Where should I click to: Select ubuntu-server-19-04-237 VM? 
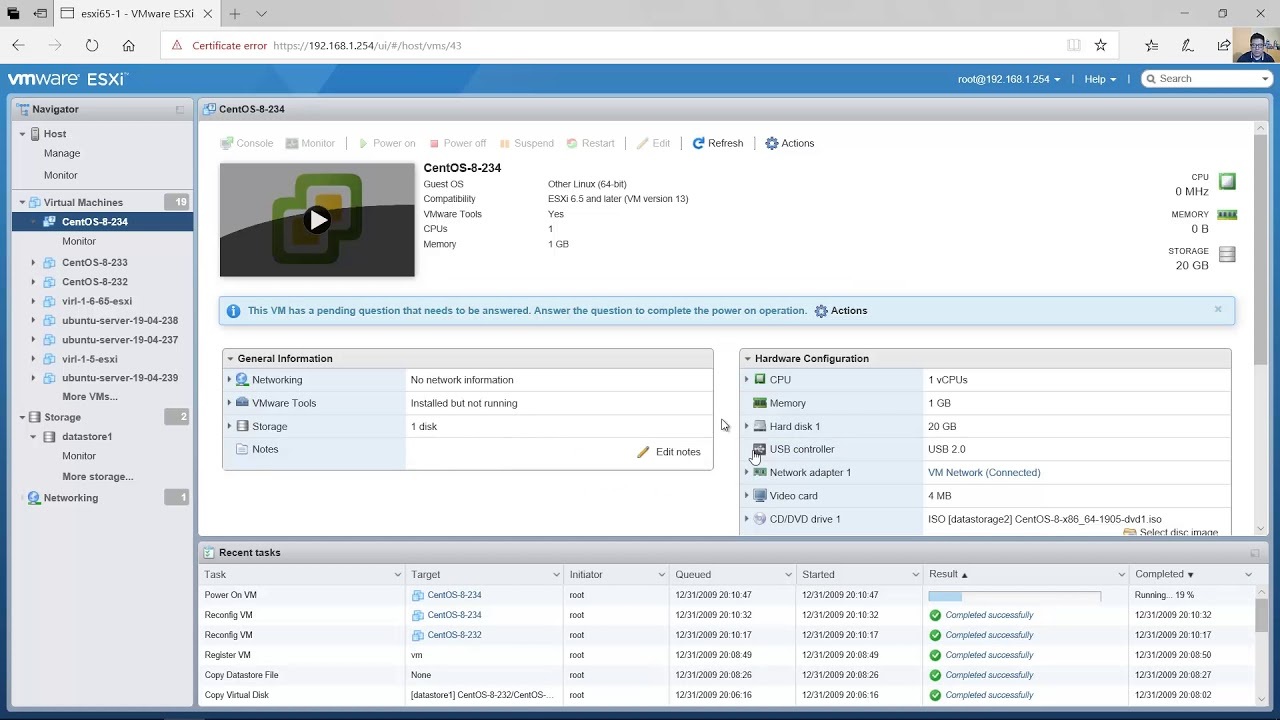click(120, 340)
